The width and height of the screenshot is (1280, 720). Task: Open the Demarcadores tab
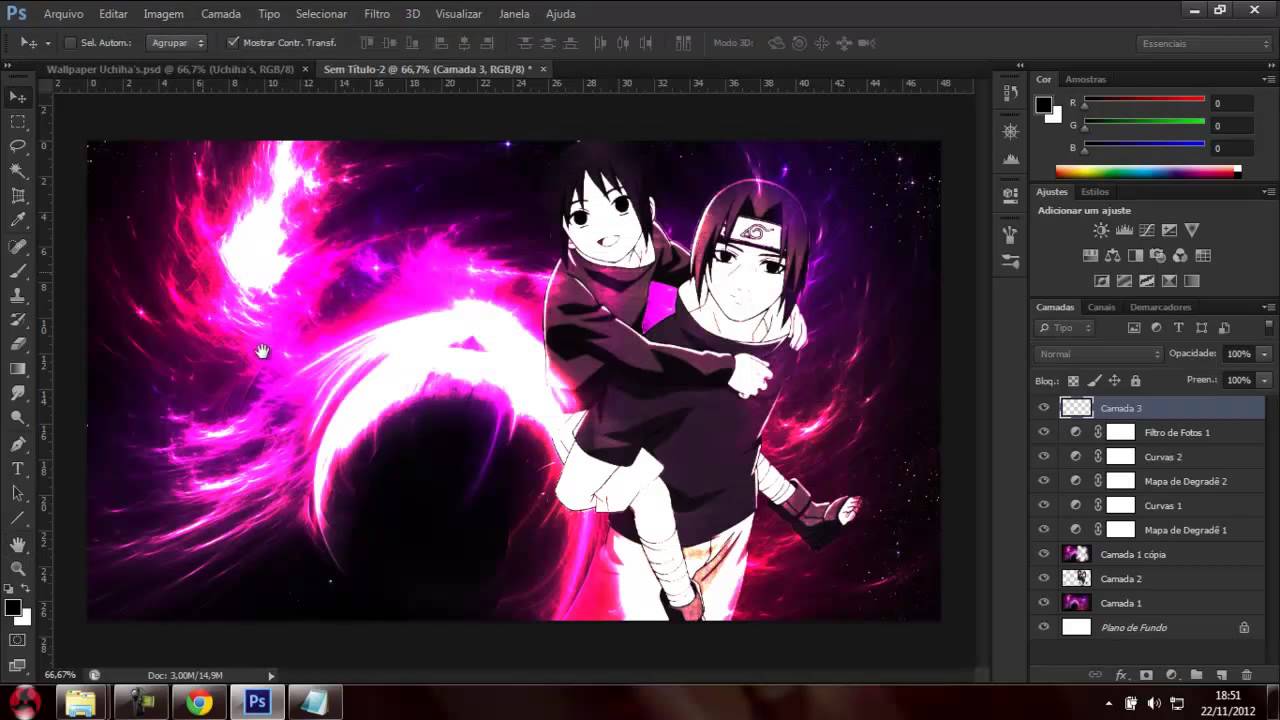coord(1161,307)
